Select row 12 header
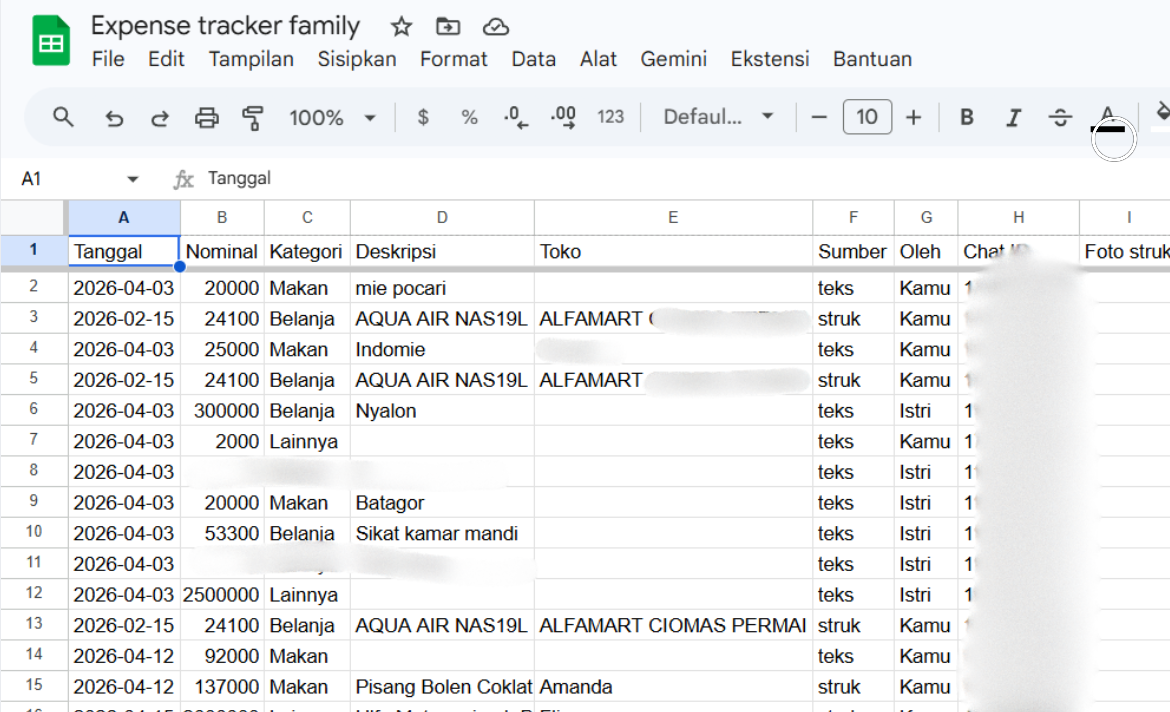Viewport: 1170px width, 712px height. (x=34, y=593)
